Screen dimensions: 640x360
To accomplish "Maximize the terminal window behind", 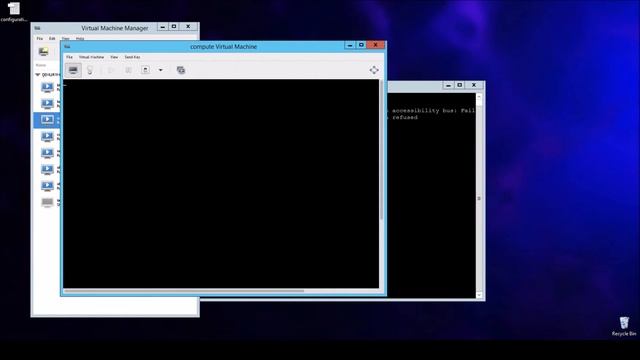I will pyautogui.click(x=460, y=85).
